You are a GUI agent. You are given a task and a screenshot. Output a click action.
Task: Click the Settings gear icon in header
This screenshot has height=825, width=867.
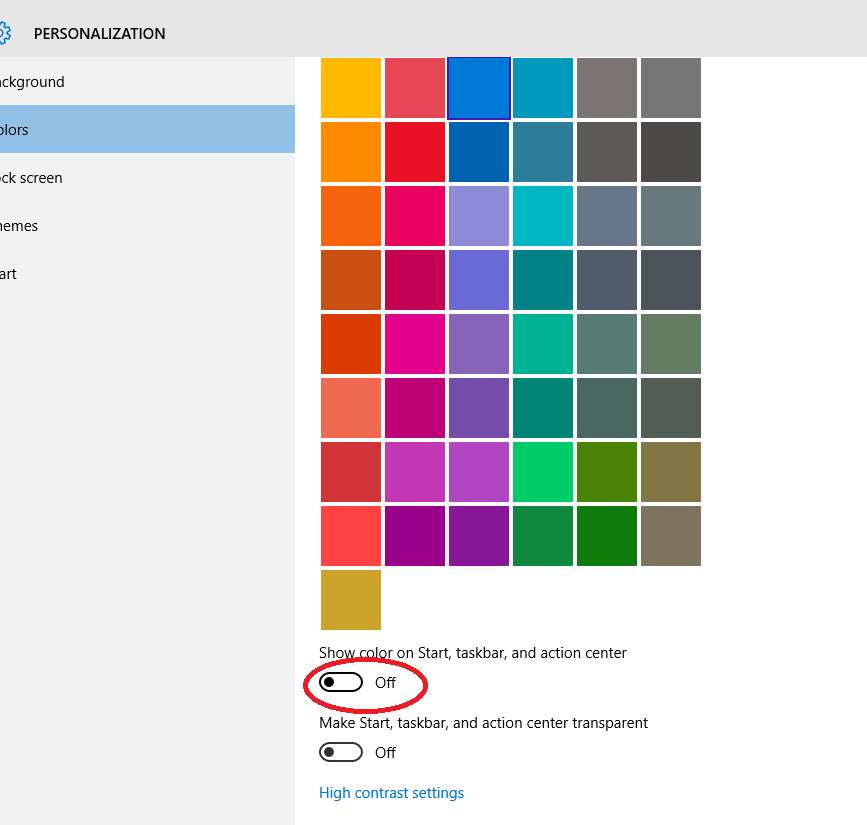pos(4,33)
